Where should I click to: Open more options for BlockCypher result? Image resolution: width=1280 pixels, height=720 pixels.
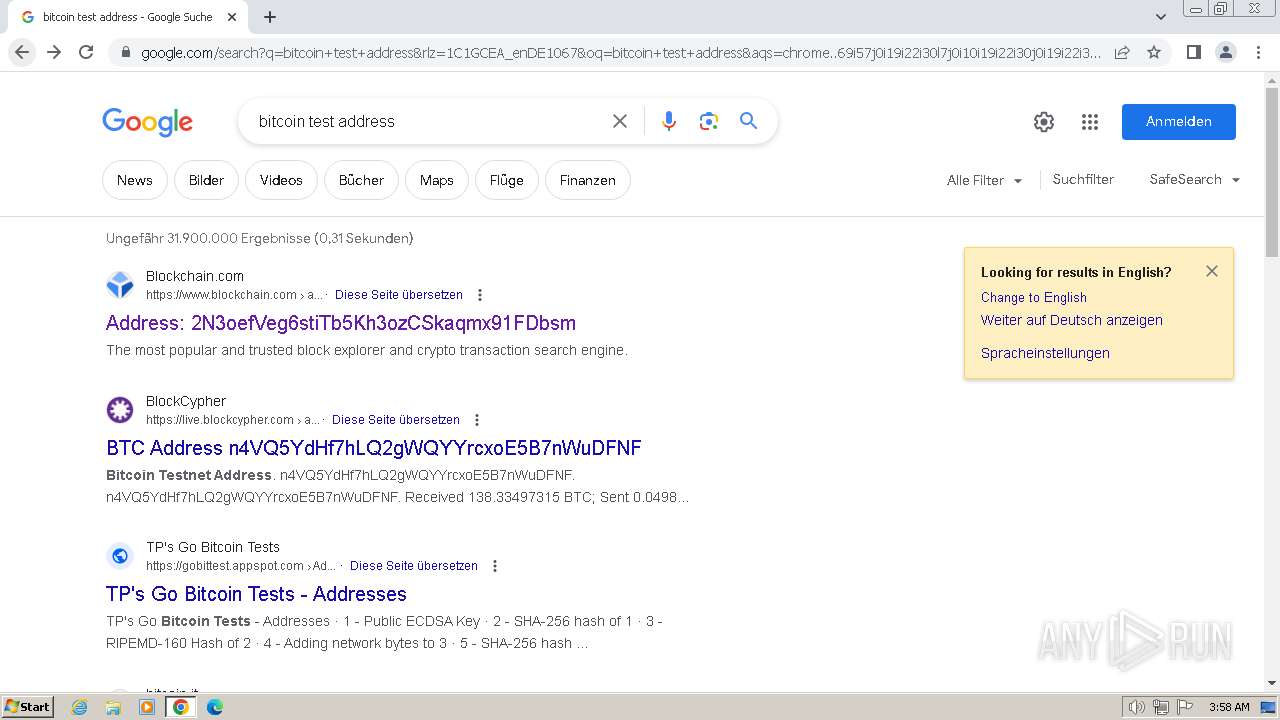point(477,420)
